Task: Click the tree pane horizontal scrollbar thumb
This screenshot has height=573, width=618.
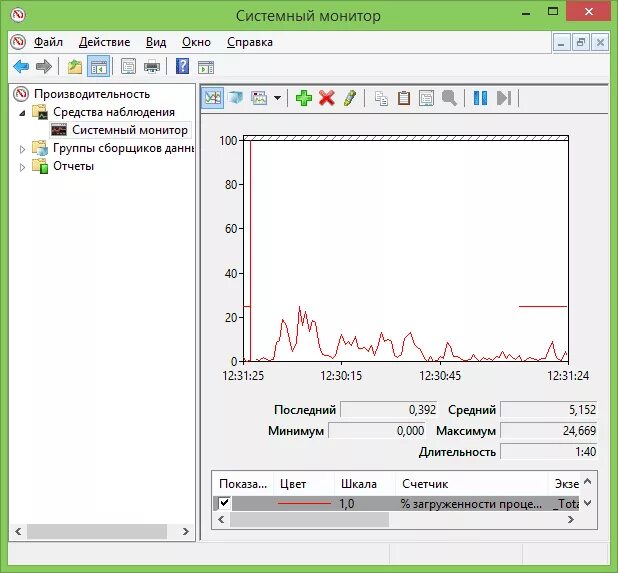Action: (97, 531)
